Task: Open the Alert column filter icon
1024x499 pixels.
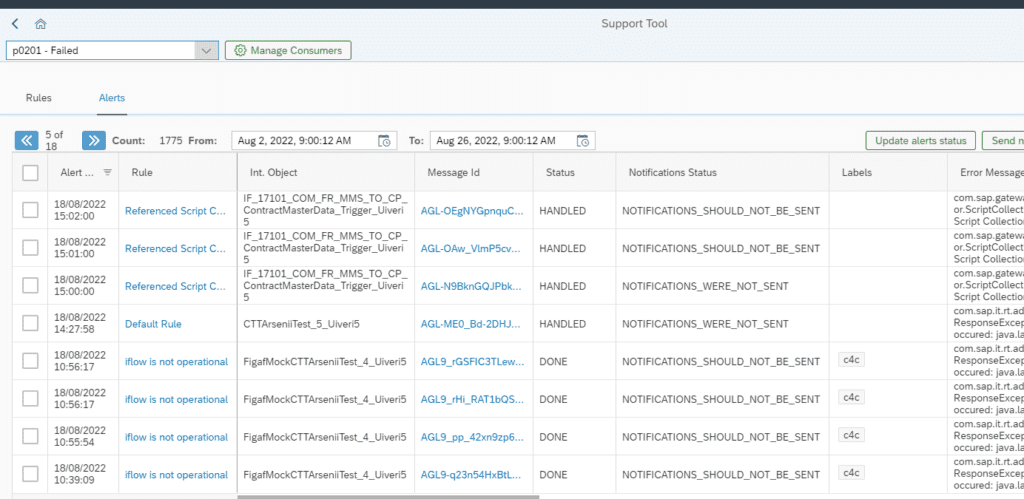Action: click(x=108, y=172)
